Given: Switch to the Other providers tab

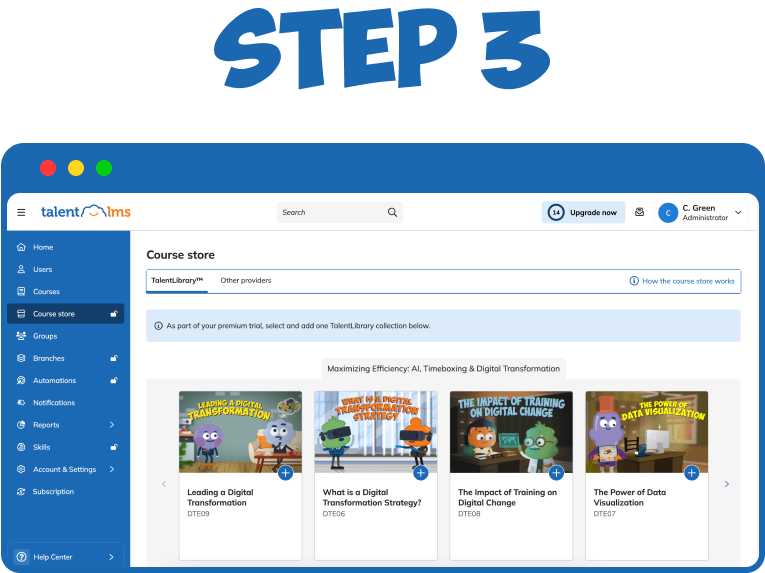Looking at the screenshot, I should (x=246, y=281).
